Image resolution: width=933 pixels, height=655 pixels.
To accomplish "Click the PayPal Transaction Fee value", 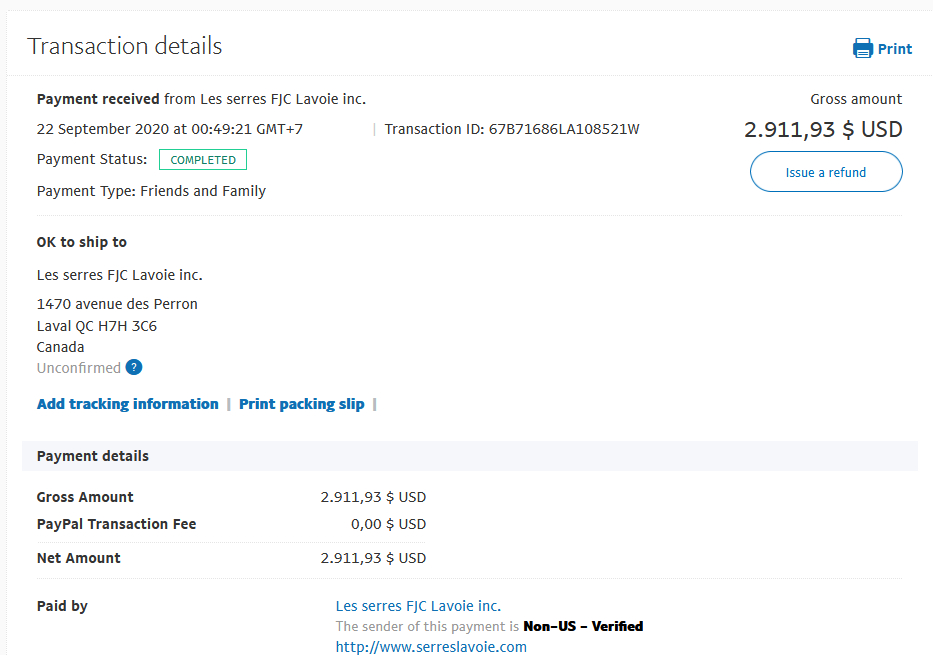I will pyautogui.click(x=388, y=524).
